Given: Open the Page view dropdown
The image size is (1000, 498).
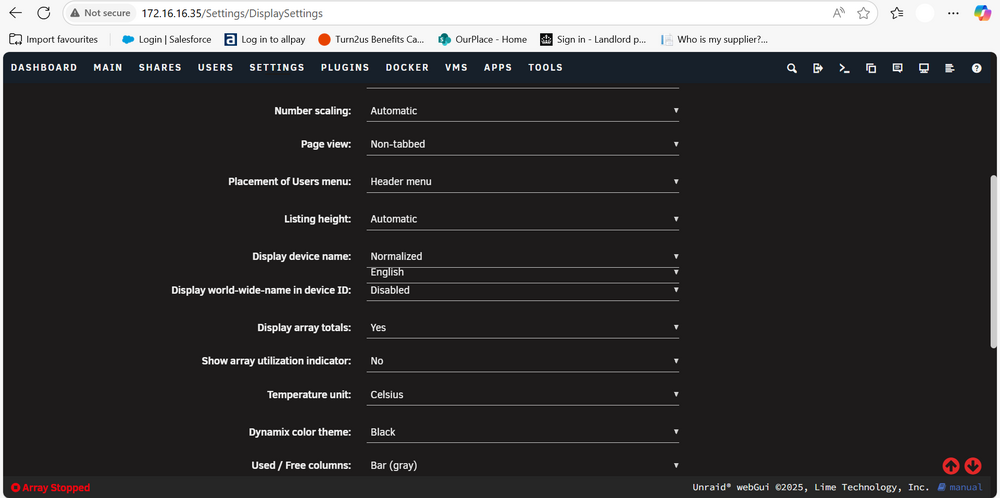Looking at the screenshot, I should click(524, 144).
